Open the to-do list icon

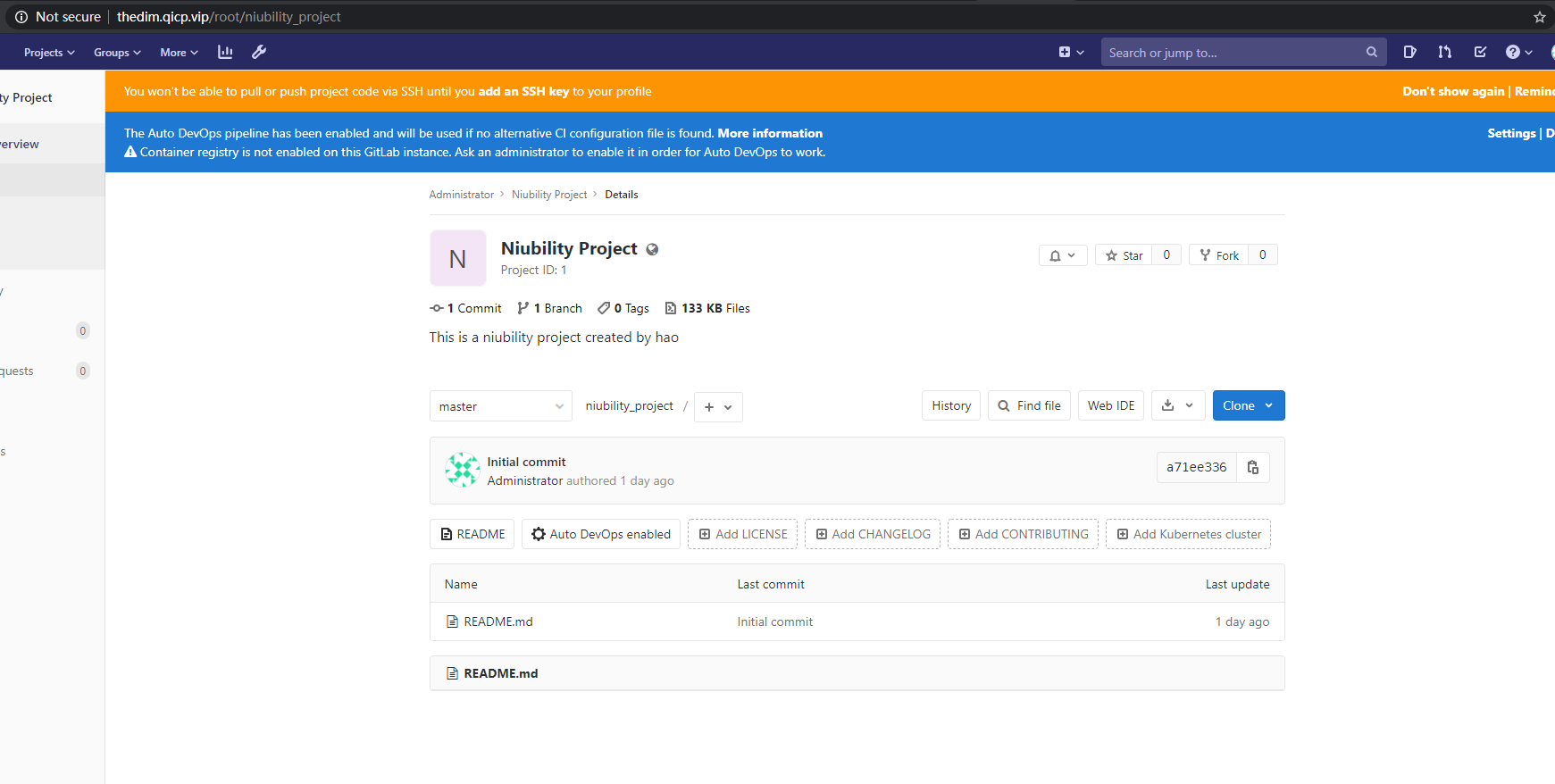1480,53
